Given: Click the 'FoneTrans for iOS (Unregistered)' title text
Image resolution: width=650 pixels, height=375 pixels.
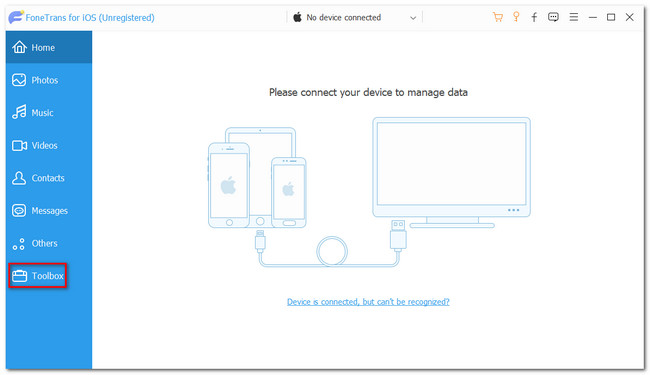Looking at the screenshot, I should coord(90,17).
